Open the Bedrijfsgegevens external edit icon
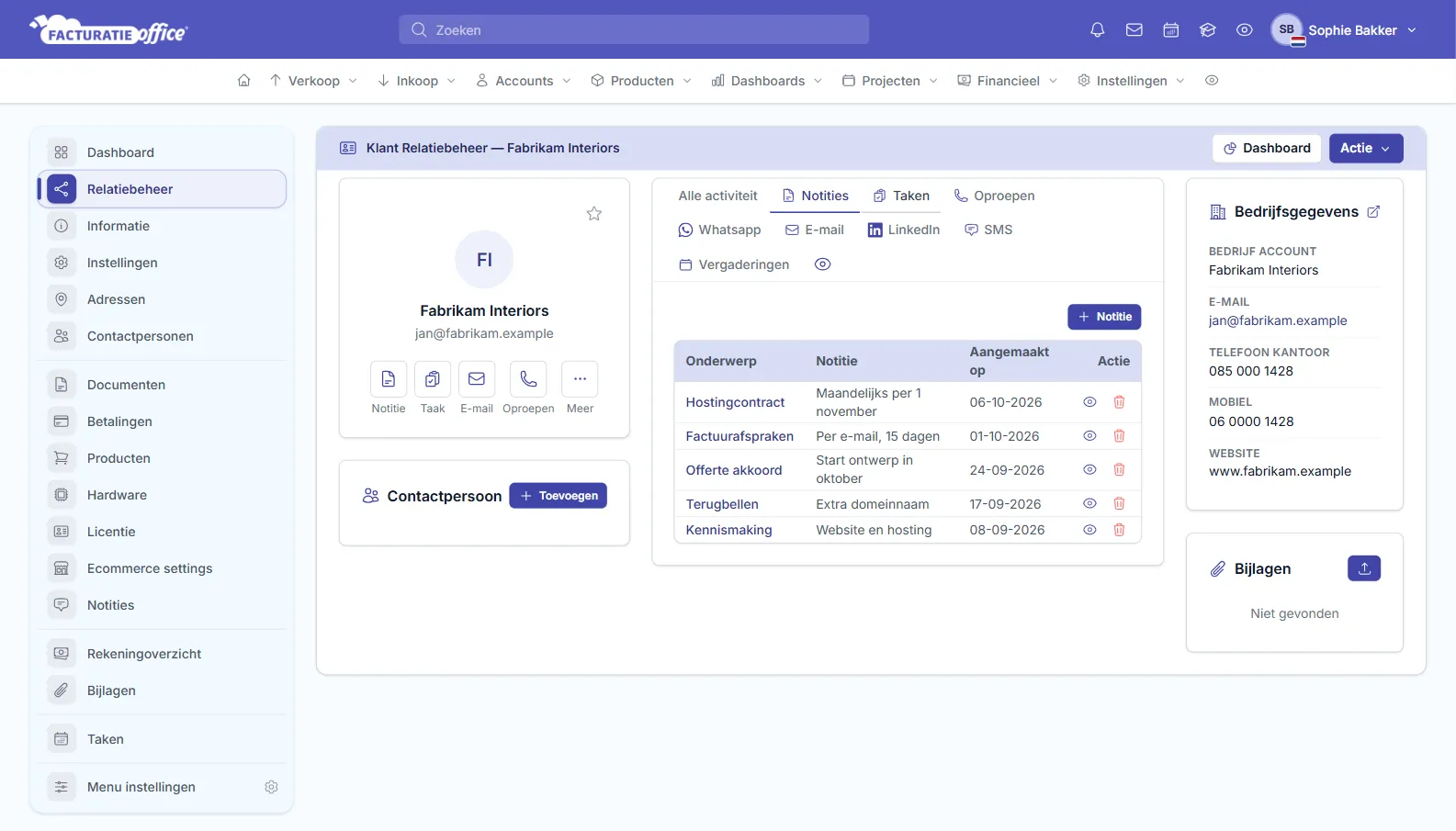This screenshot has width=1456, height=831. (x=1373, y=212)
